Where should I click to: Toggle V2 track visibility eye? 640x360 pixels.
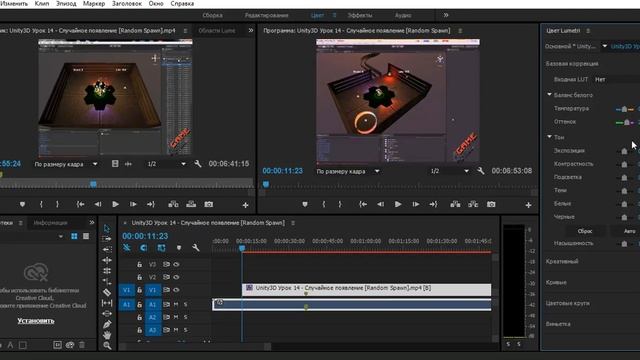click(x=176, y=277)
